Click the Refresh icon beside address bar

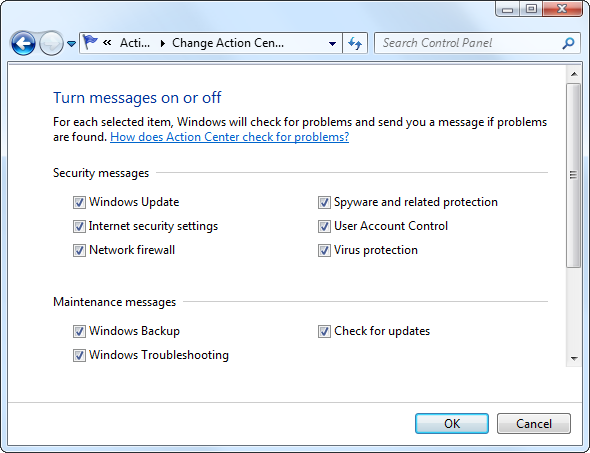point(355,43)
